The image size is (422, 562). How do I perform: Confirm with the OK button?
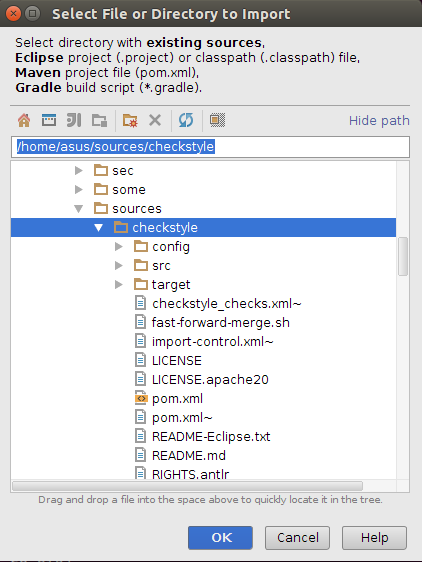221,538
